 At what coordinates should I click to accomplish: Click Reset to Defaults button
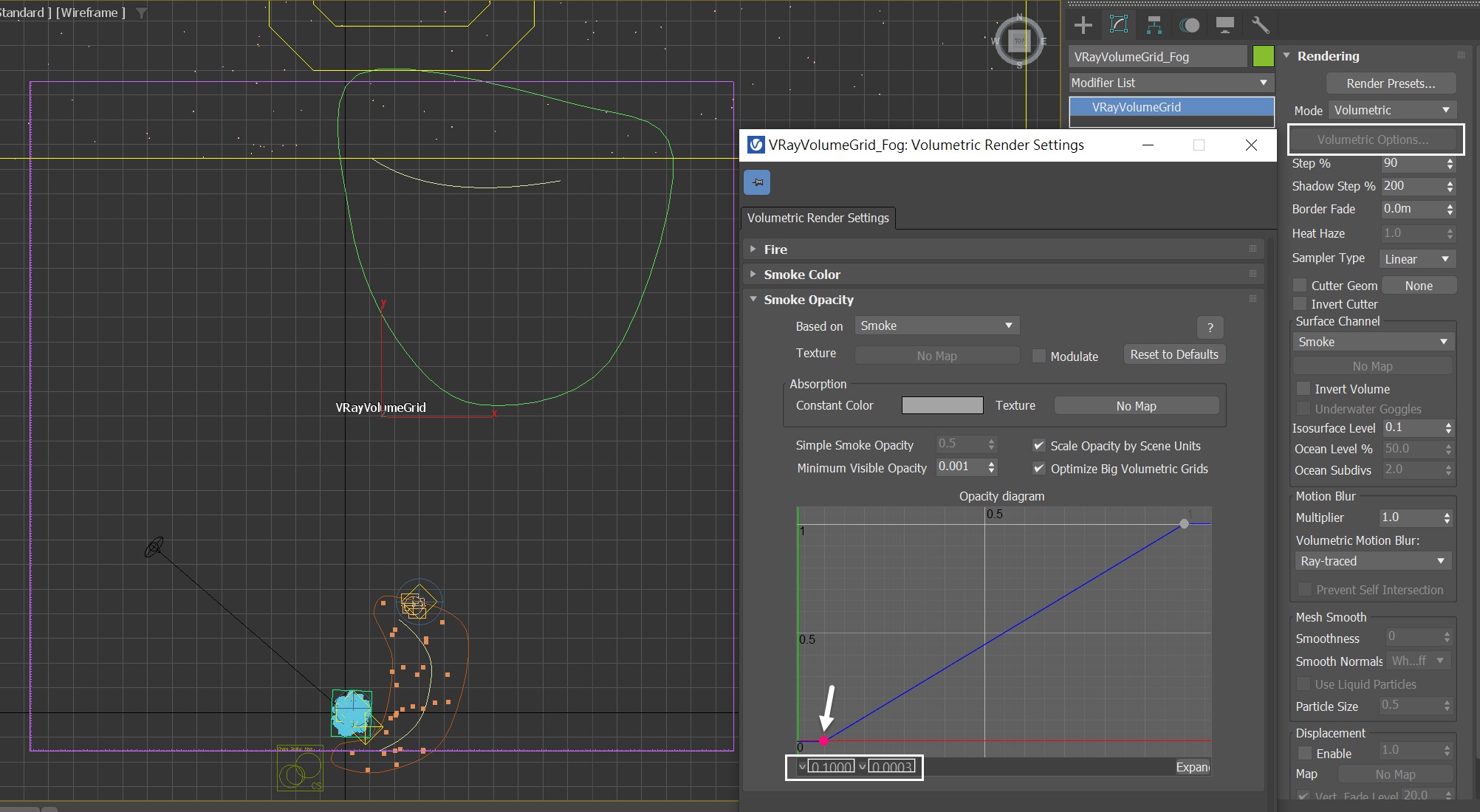click(1174, 354)
